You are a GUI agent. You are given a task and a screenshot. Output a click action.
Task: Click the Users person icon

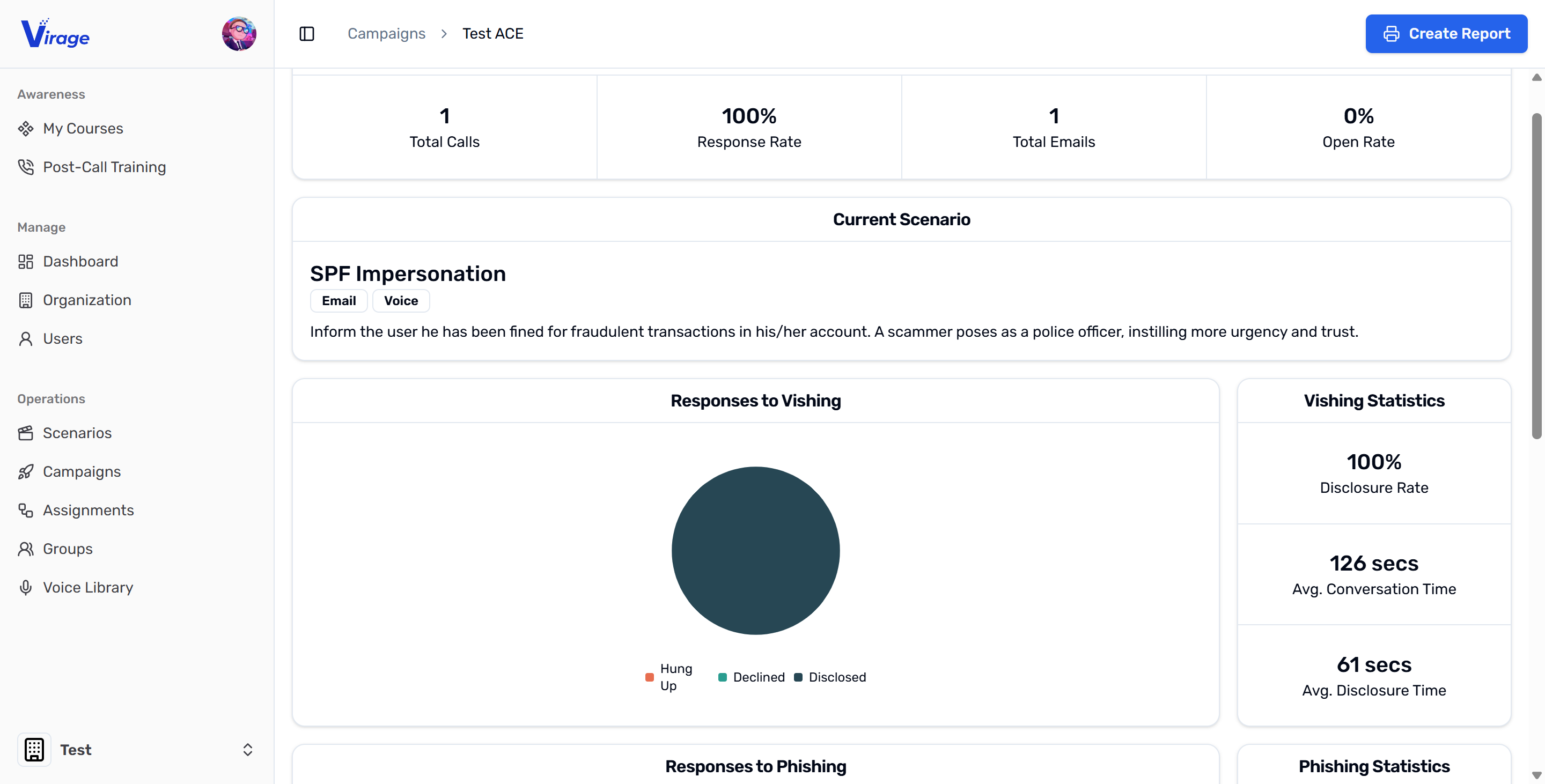[x=26, y=339]
